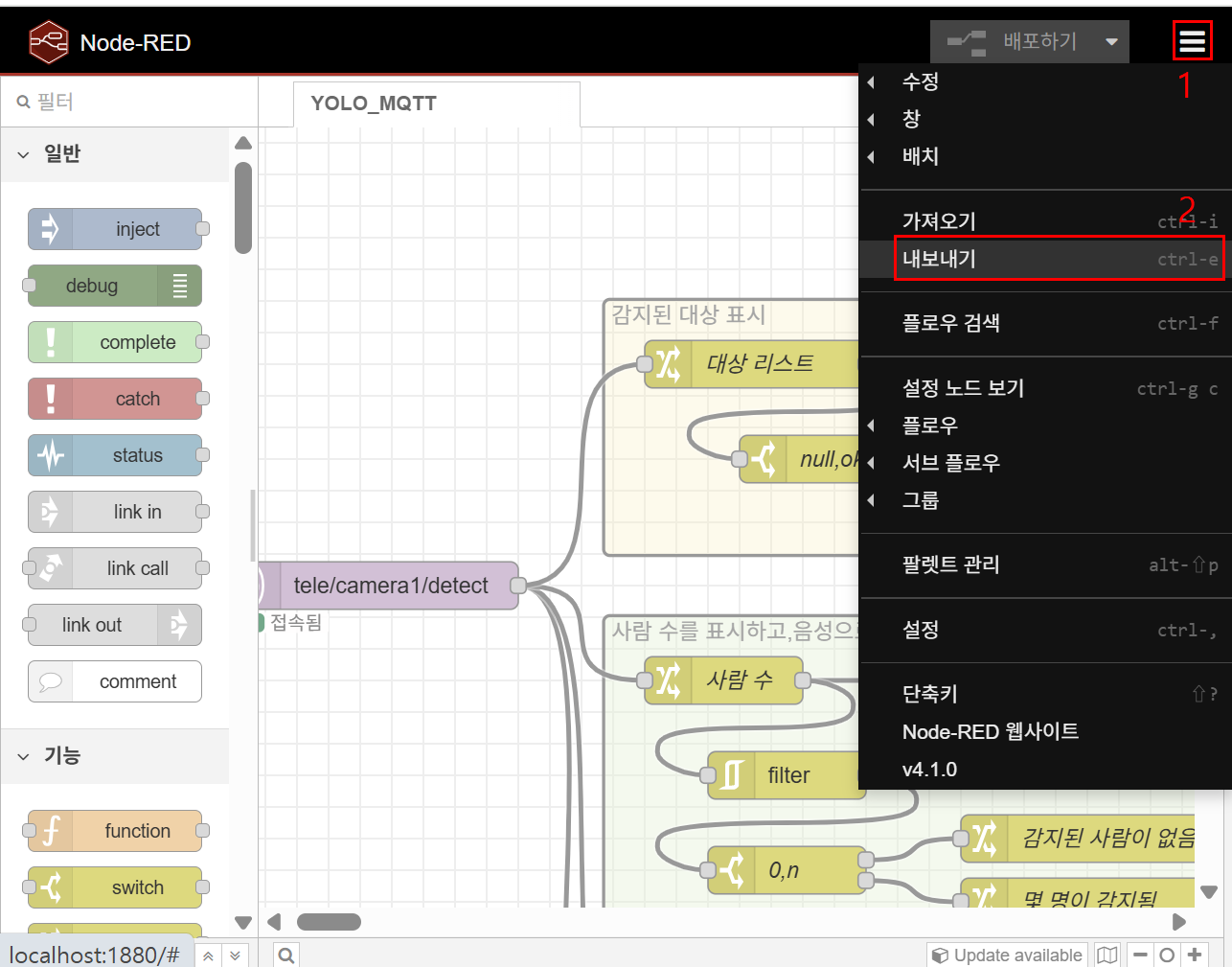Image resolution: width=1232 pixels, height=967 pixels.
Task: Switch to the YOLO_MQTT flow tab
Action: pyautogui.click(x=374, y=104)
